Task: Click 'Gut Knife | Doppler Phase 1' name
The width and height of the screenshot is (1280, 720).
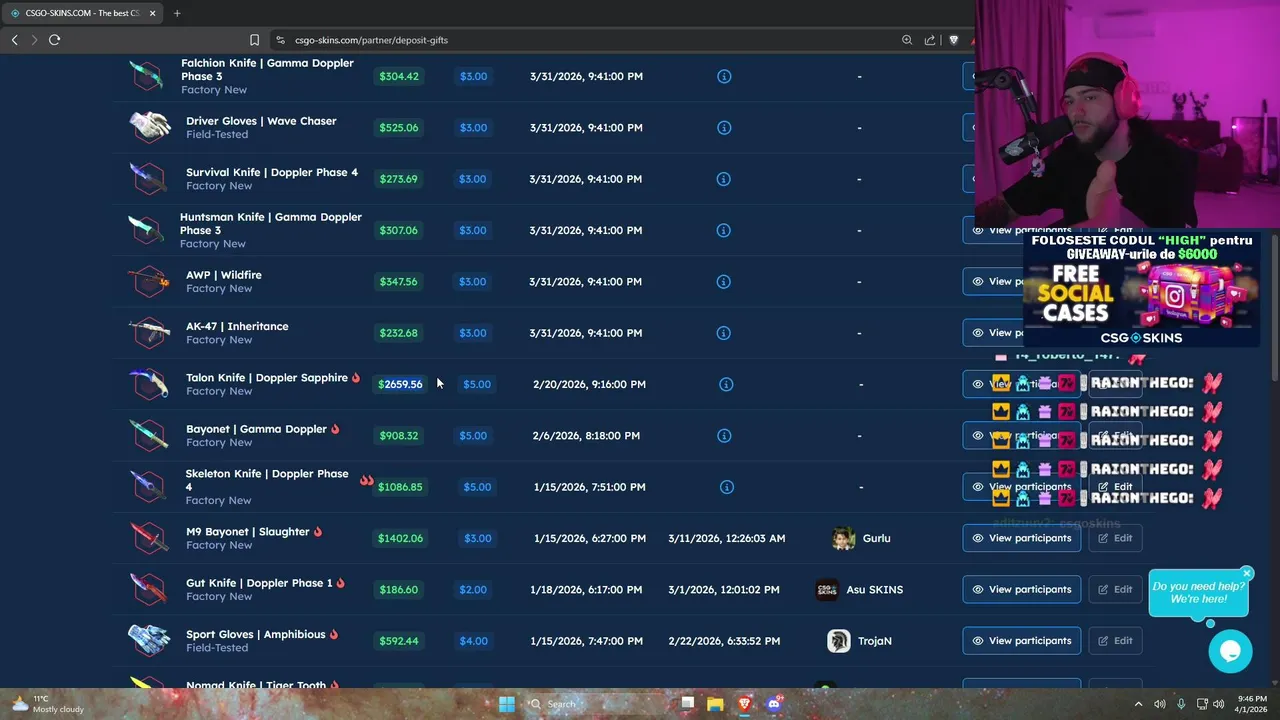Action: [259, 583]
